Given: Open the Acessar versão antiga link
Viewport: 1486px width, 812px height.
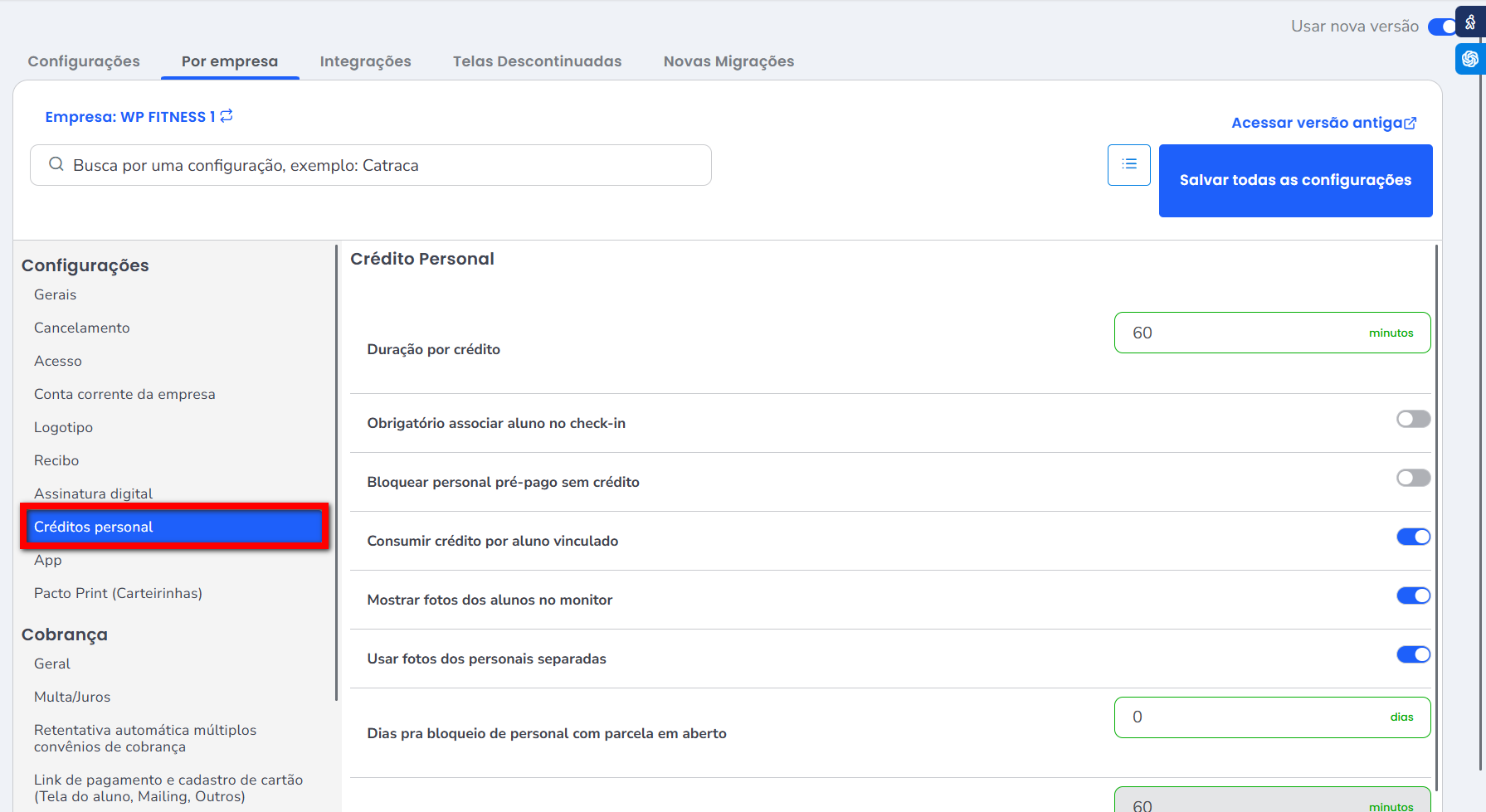Looking at the screenshot, I should [x=1316, y=123].
